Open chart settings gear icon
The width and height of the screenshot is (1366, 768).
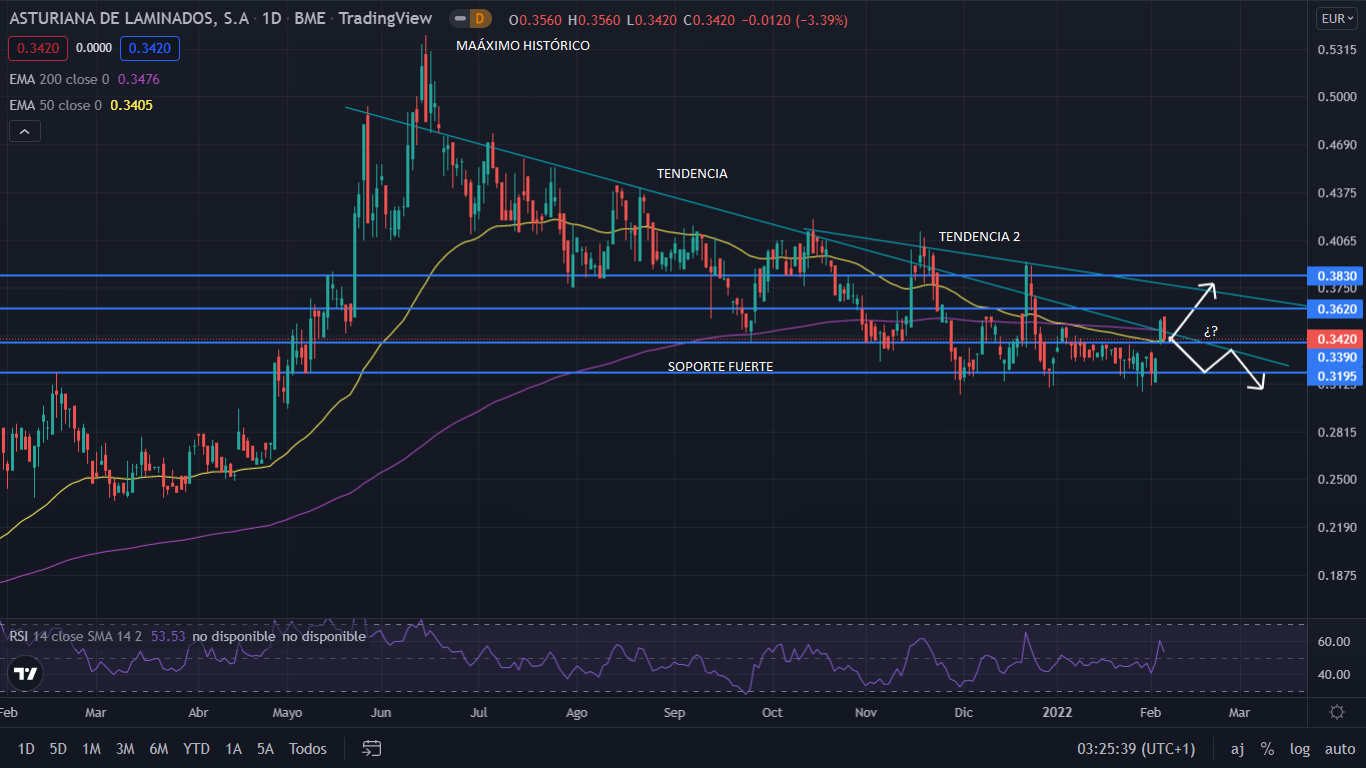click(1336, 712)
